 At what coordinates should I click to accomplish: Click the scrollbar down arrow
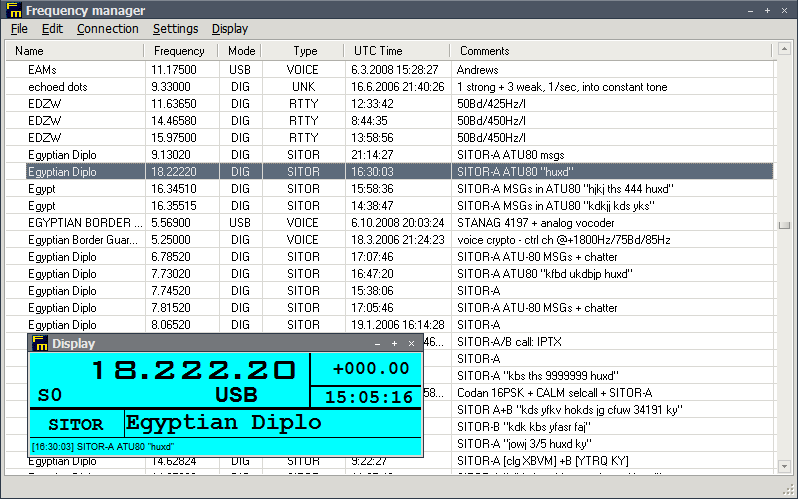click(x=784, y=465)
